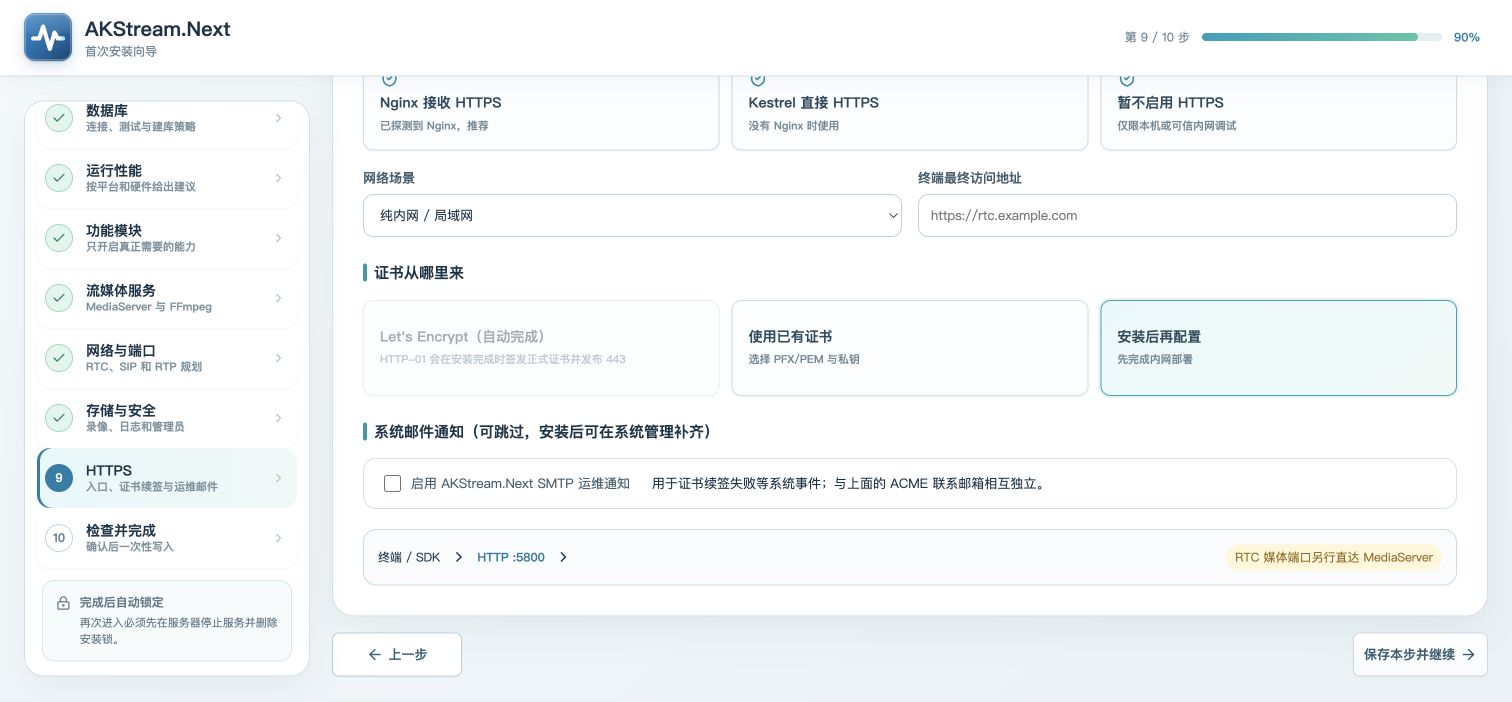
Task: Click the green checkmark beside 数据库
Action: click(59, 118)
